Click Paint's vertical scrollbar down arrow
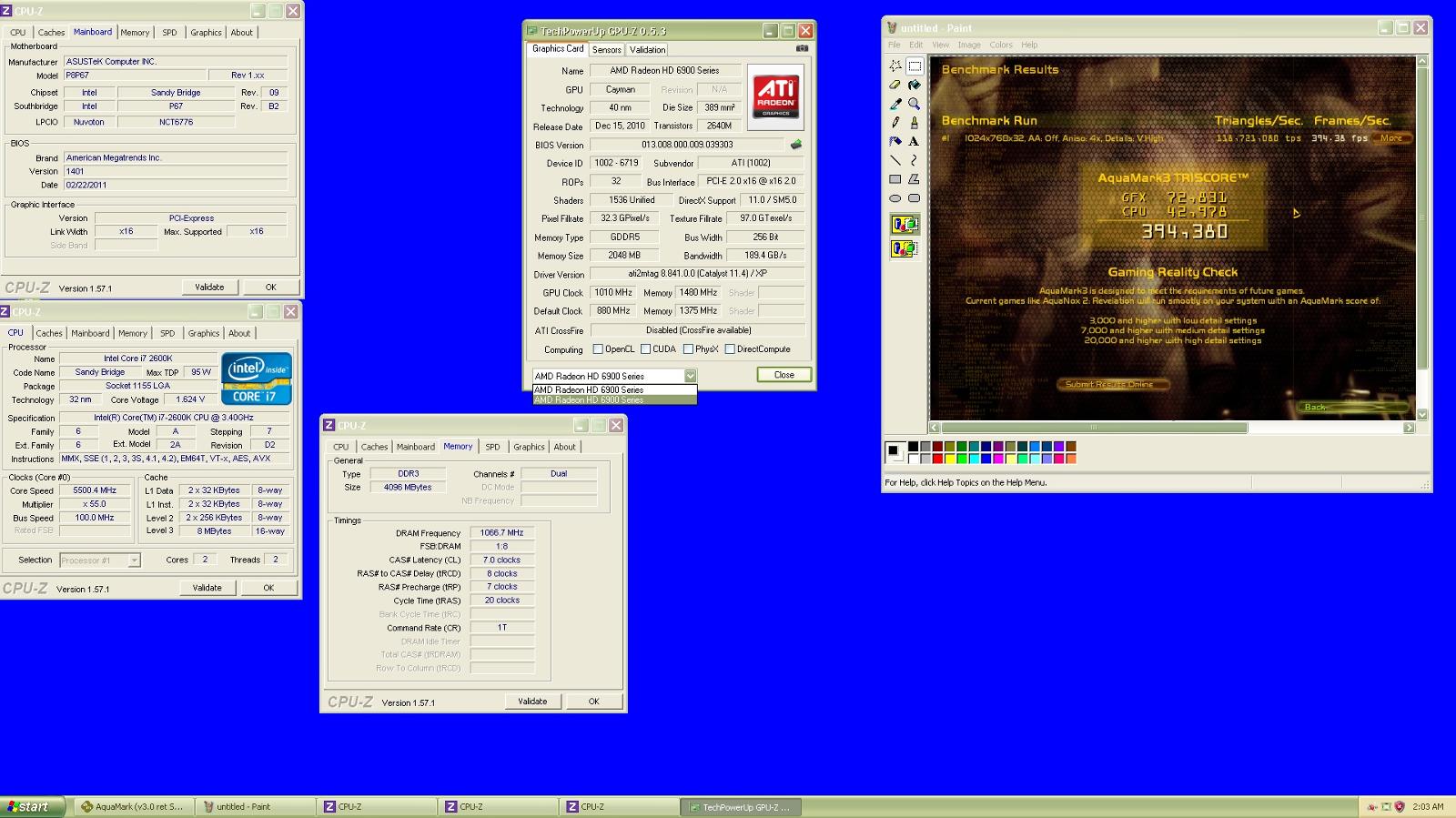Viewport: 1456px width, 818px height. [x=1421, y=414]
